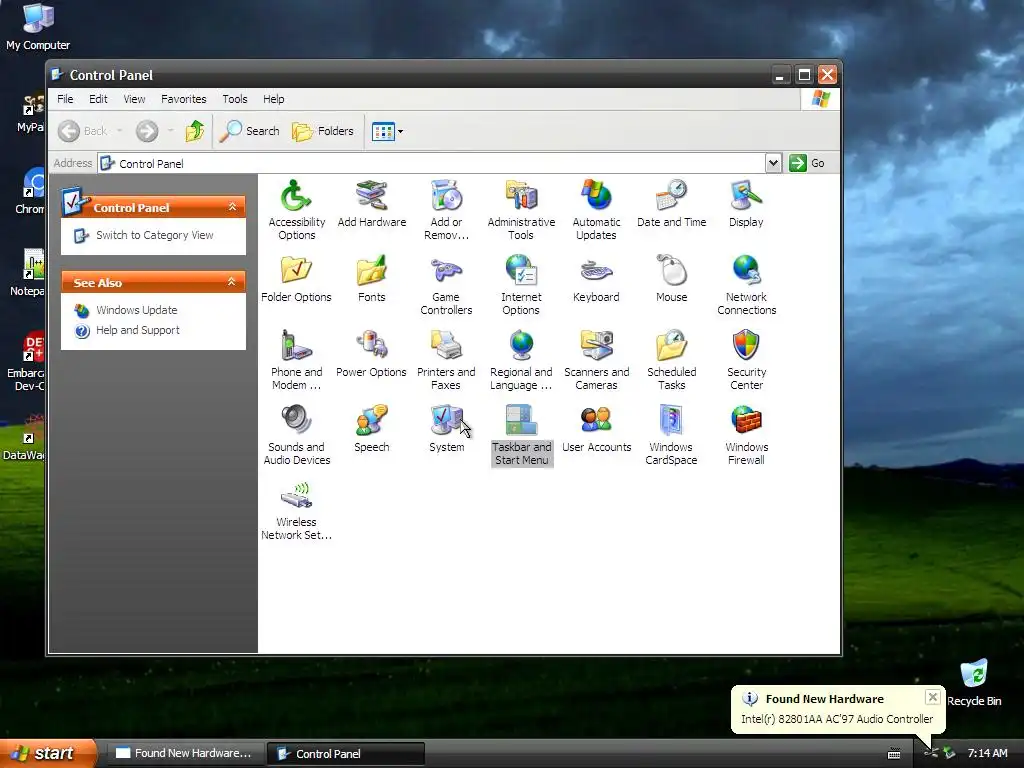The image size is (1024, 768).
Task: Open Folder Options
Action: (296, 278)
